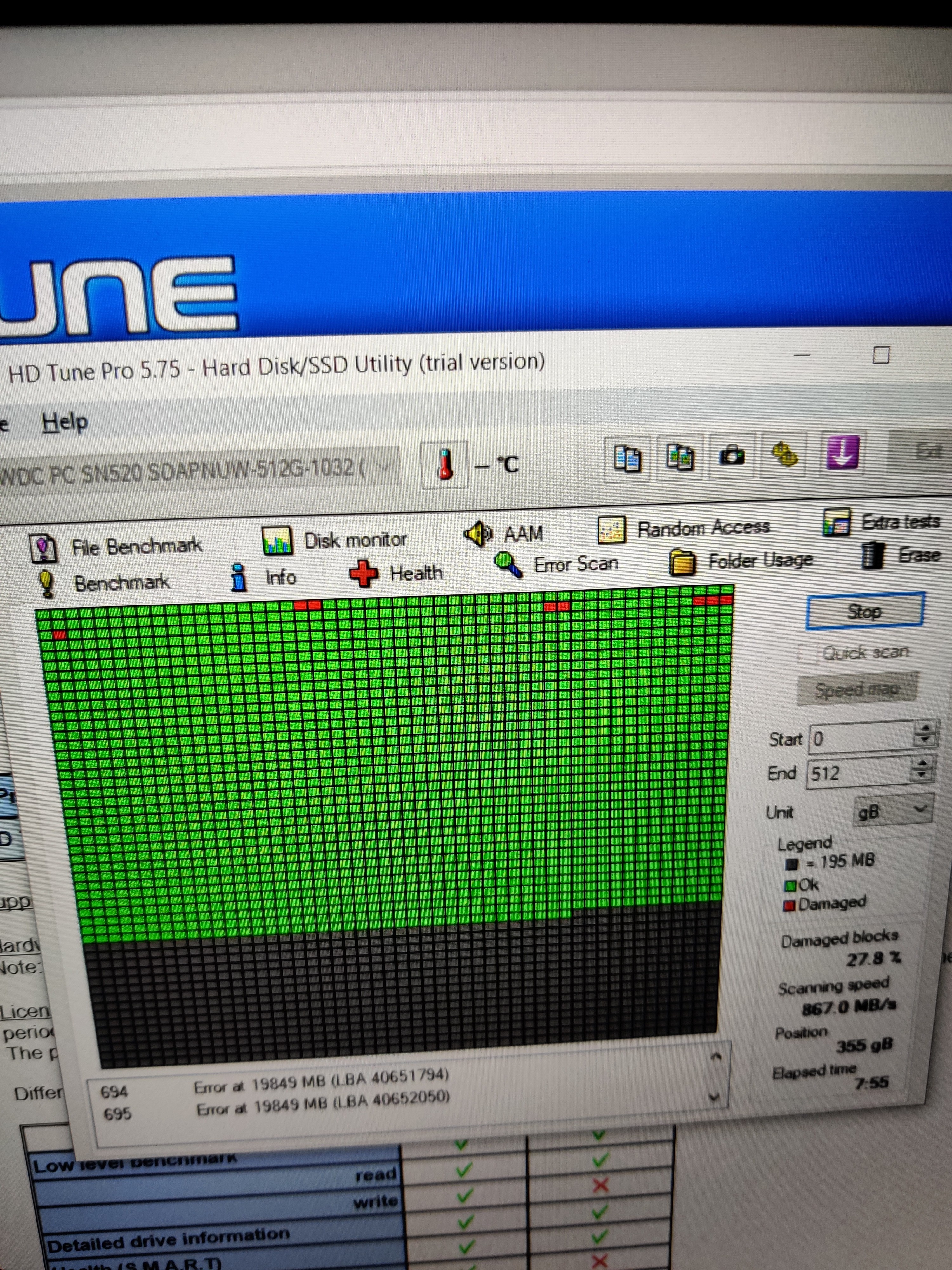Open the Help menu
The width and height of the screenshot is (952, 1270).
(65, 422)
